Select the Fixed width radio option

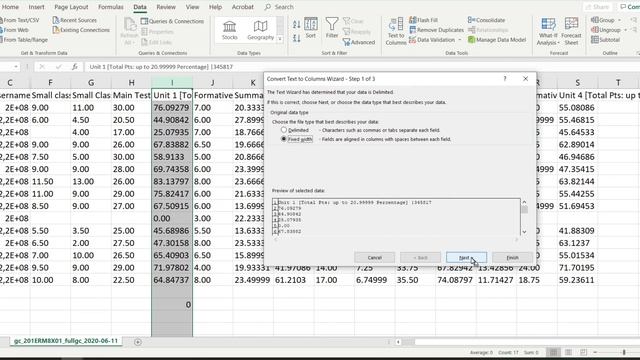[x=284, y=139]
